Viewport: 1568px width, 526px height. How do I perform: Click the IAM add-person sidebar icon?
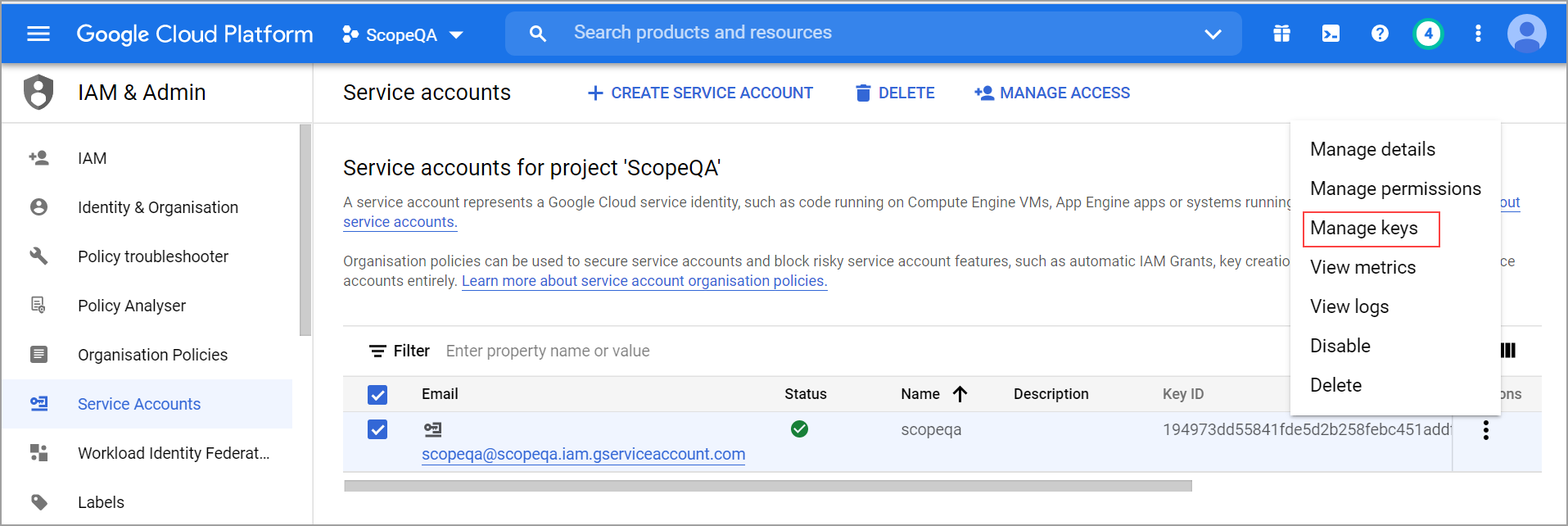point(38,157)
